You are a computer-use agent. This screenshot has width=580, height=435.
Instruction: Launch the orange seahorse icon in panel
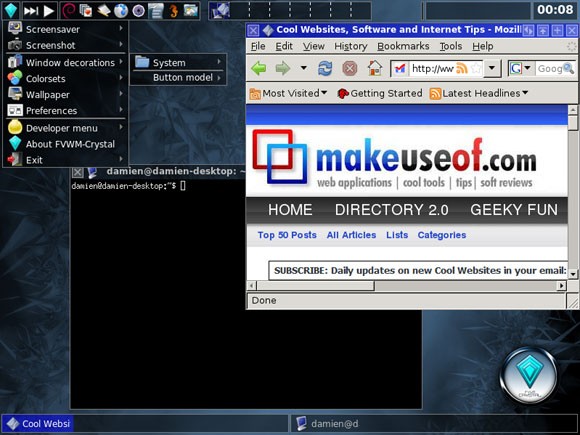174,11
